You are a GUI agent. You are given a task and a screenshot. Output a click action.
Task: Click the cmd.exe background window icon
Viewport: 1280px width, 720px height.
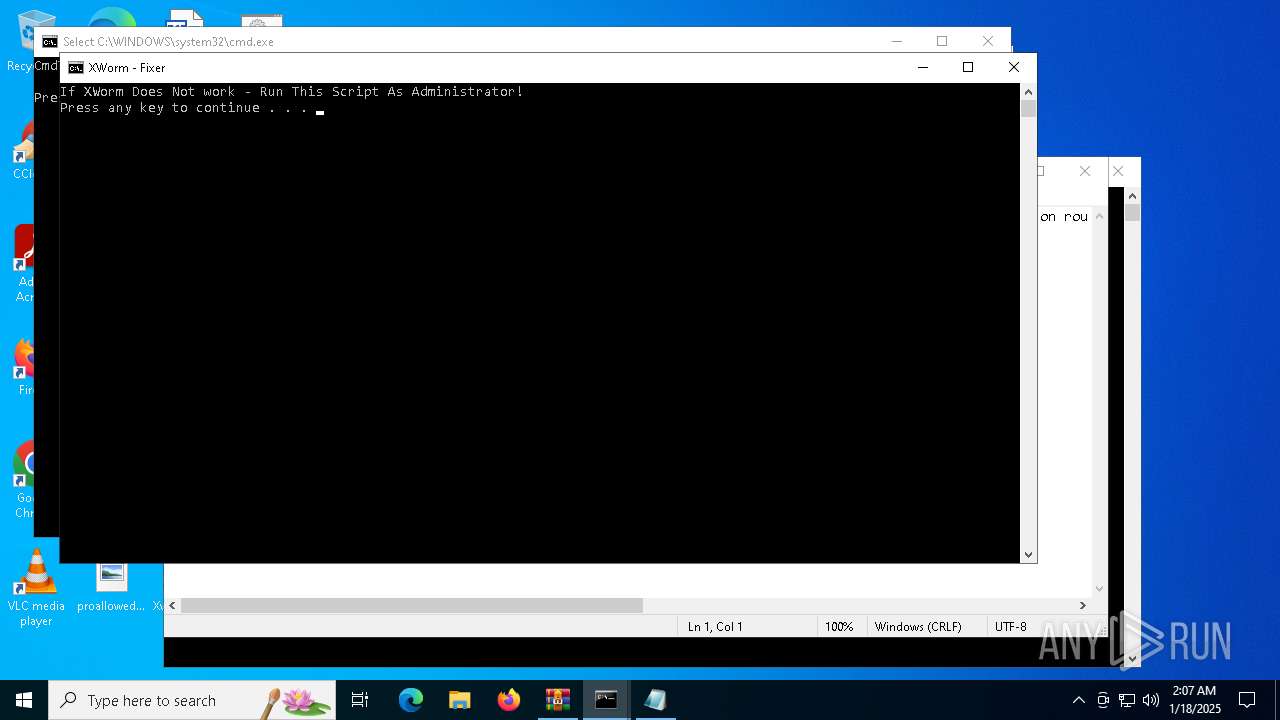pyautogui.click(x=49, y=41)
